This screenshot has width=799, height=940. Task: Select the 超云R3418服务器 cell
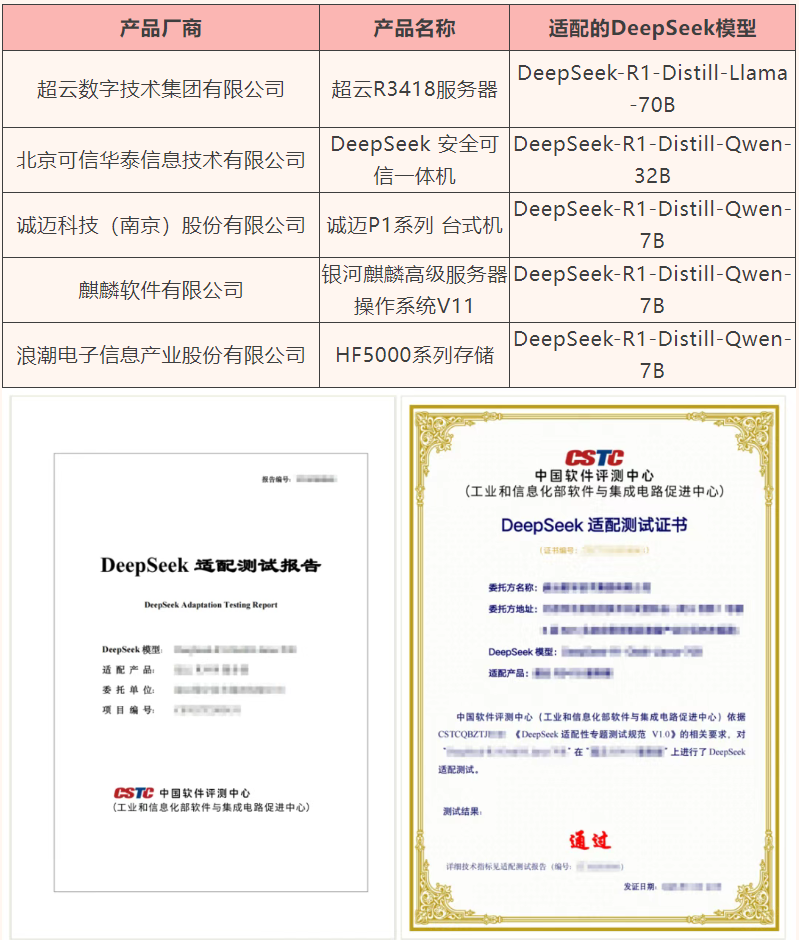pos(414,89)
